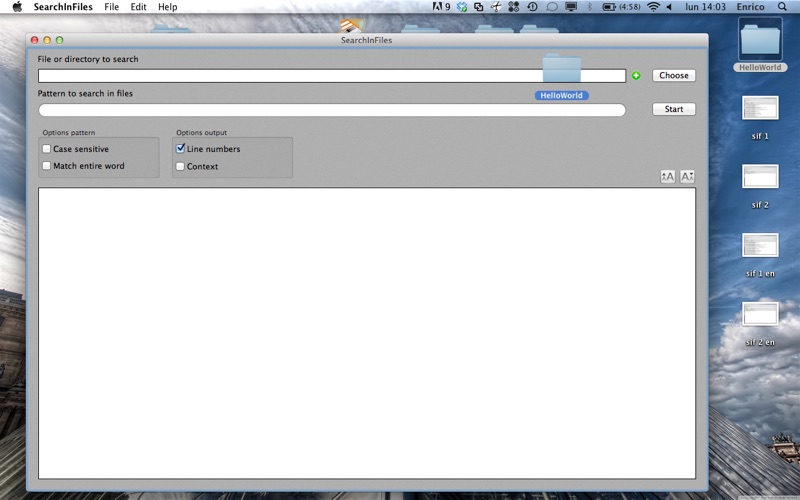Enable the Match entire word checkbox
The image size is (800, 500).
click(46, 166)
